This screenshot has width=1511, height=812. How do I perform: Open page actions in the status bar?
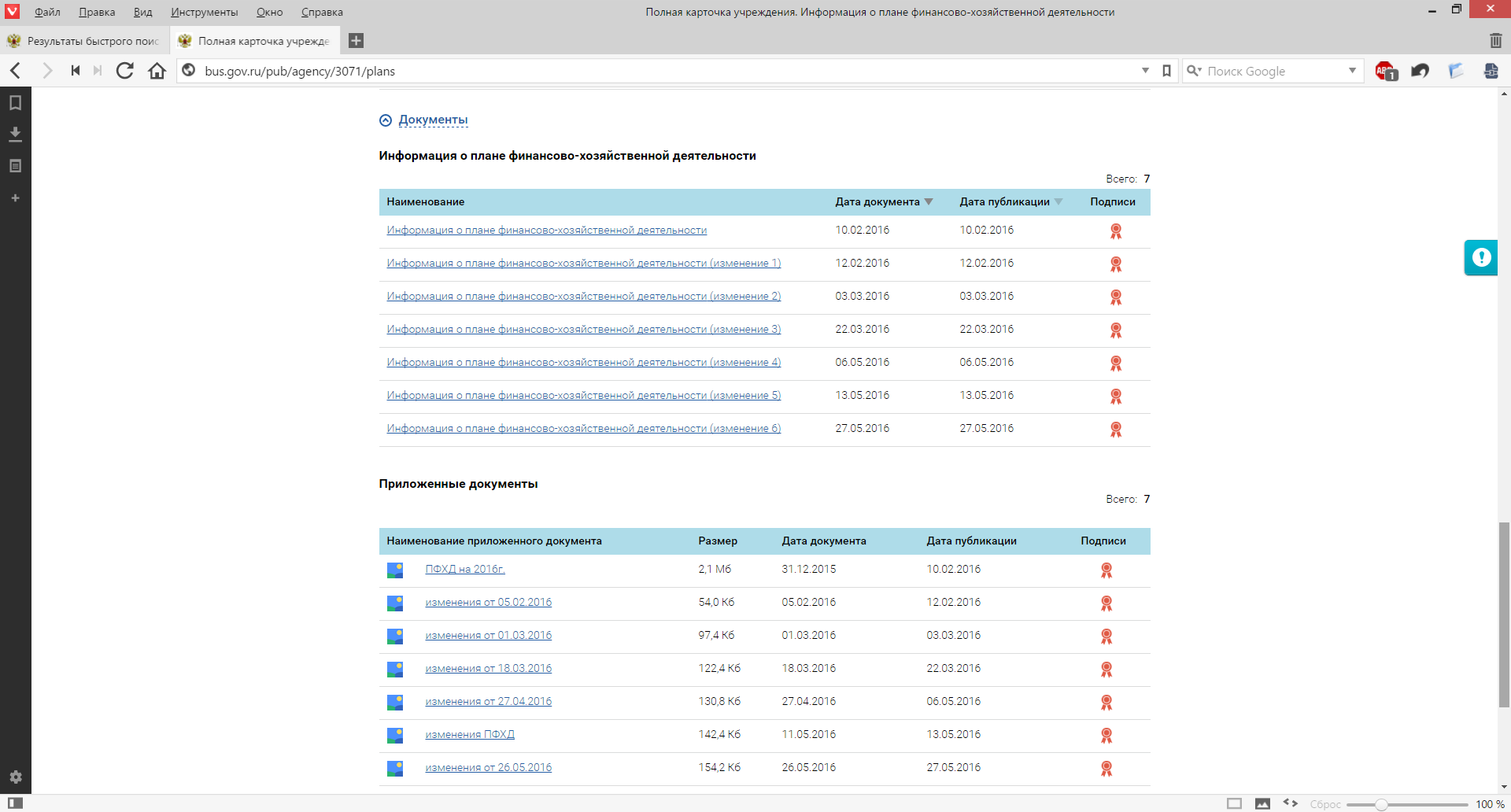(1291, 803)
